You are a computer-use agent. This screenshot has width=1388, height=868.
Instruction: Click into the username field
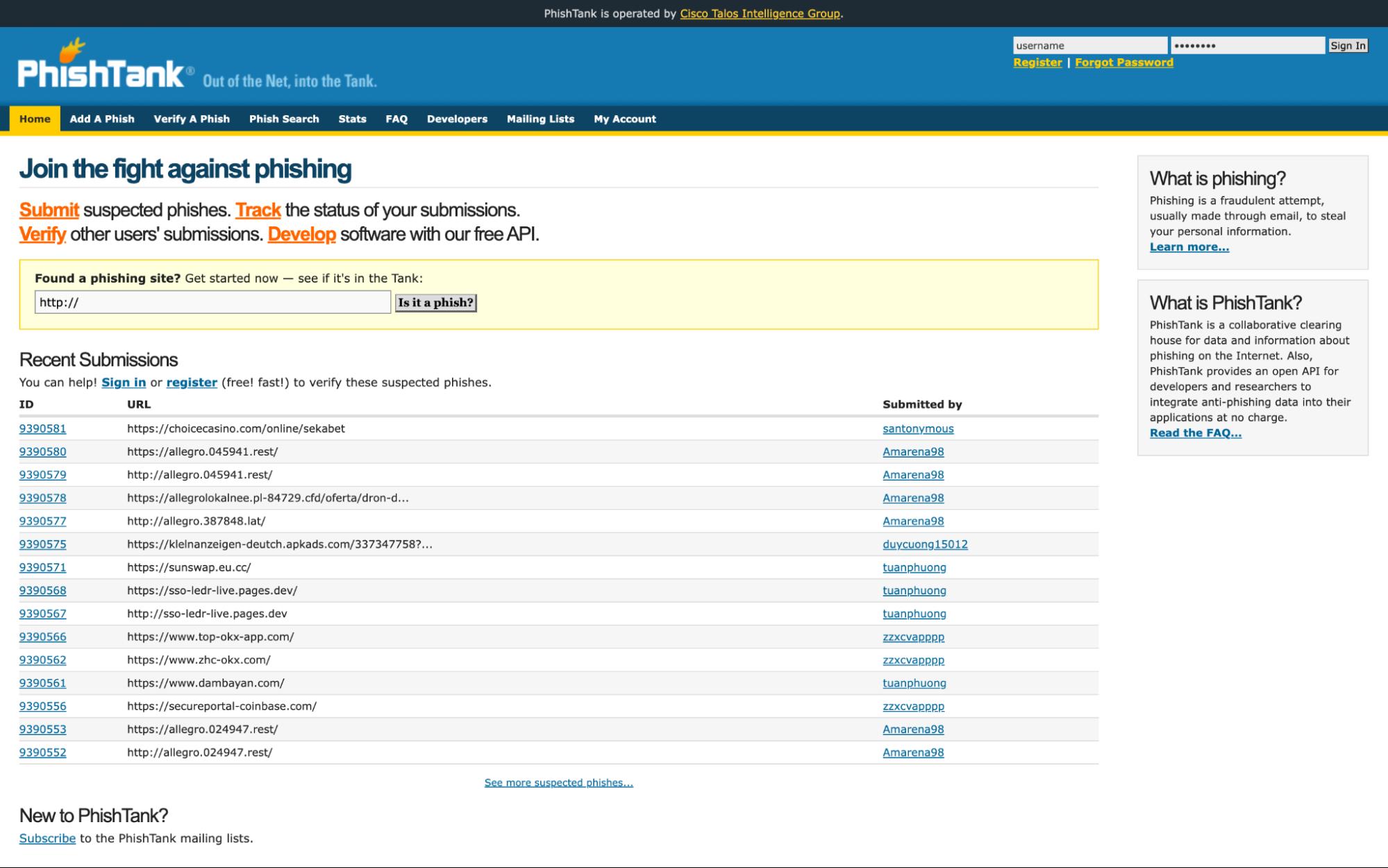point(1090,44)
